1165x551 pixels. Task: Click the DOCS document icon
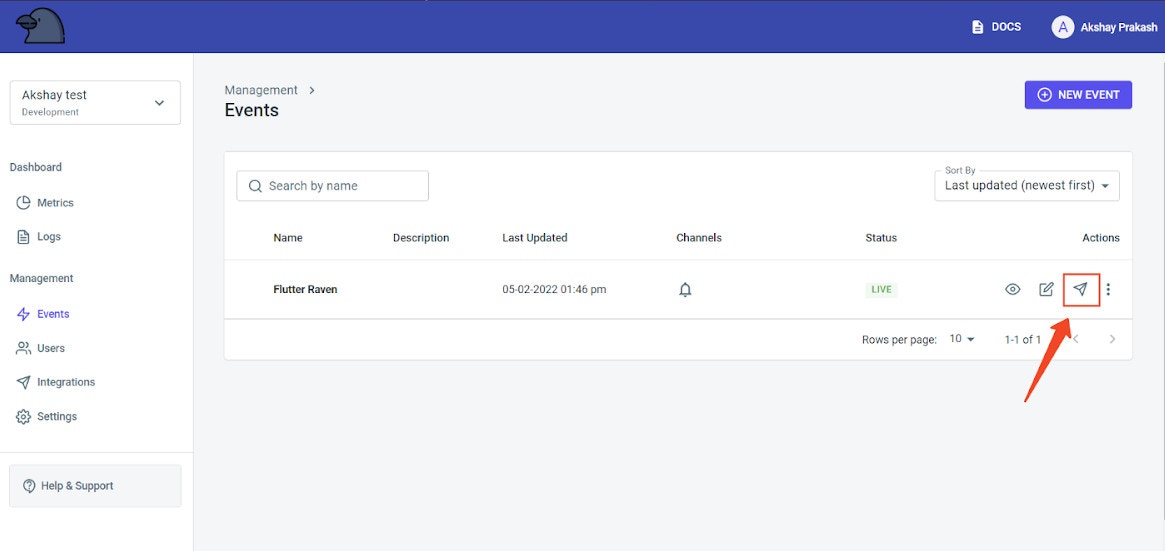978,27
